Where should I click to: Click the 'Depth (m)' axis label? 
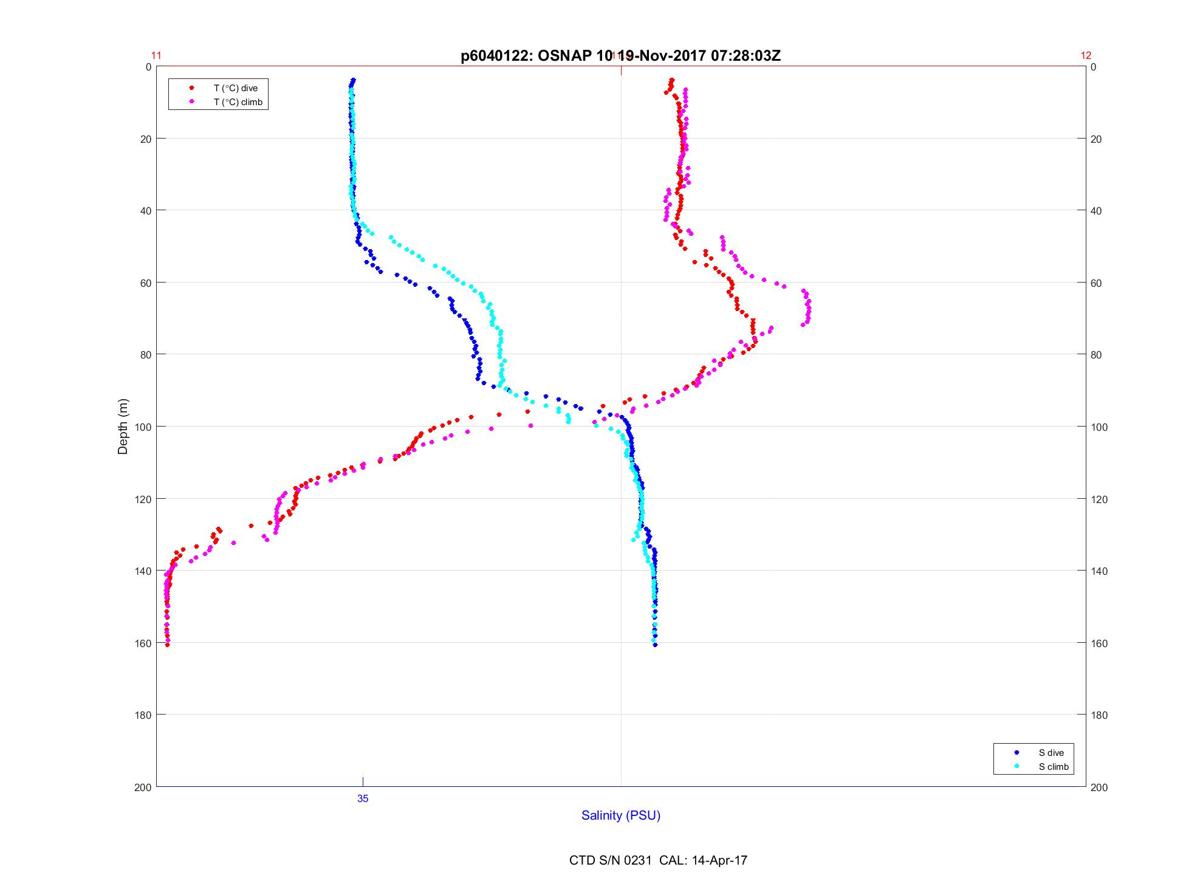(123, 427)
